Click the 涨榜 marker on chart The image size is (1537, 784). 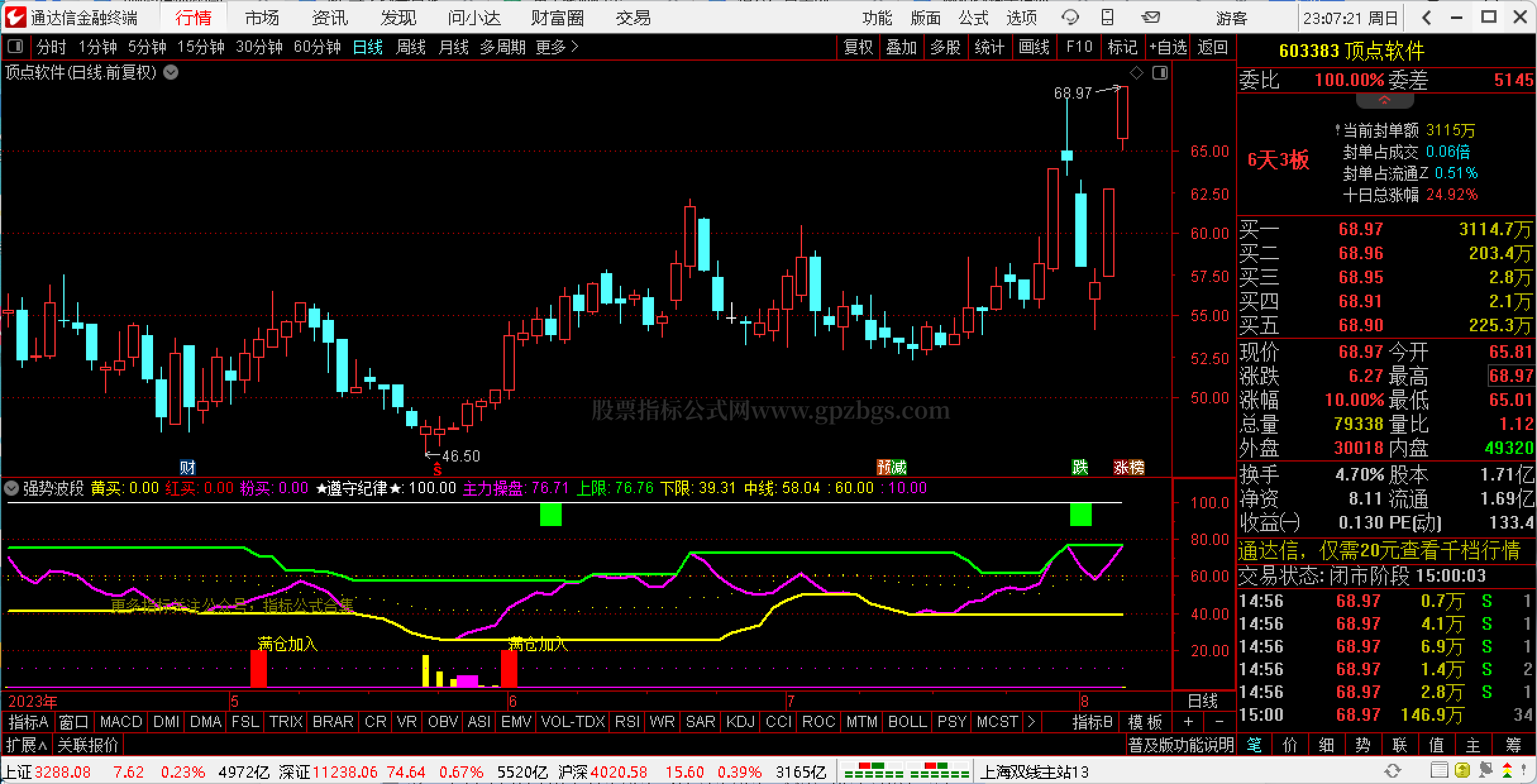coord(1129,467)
